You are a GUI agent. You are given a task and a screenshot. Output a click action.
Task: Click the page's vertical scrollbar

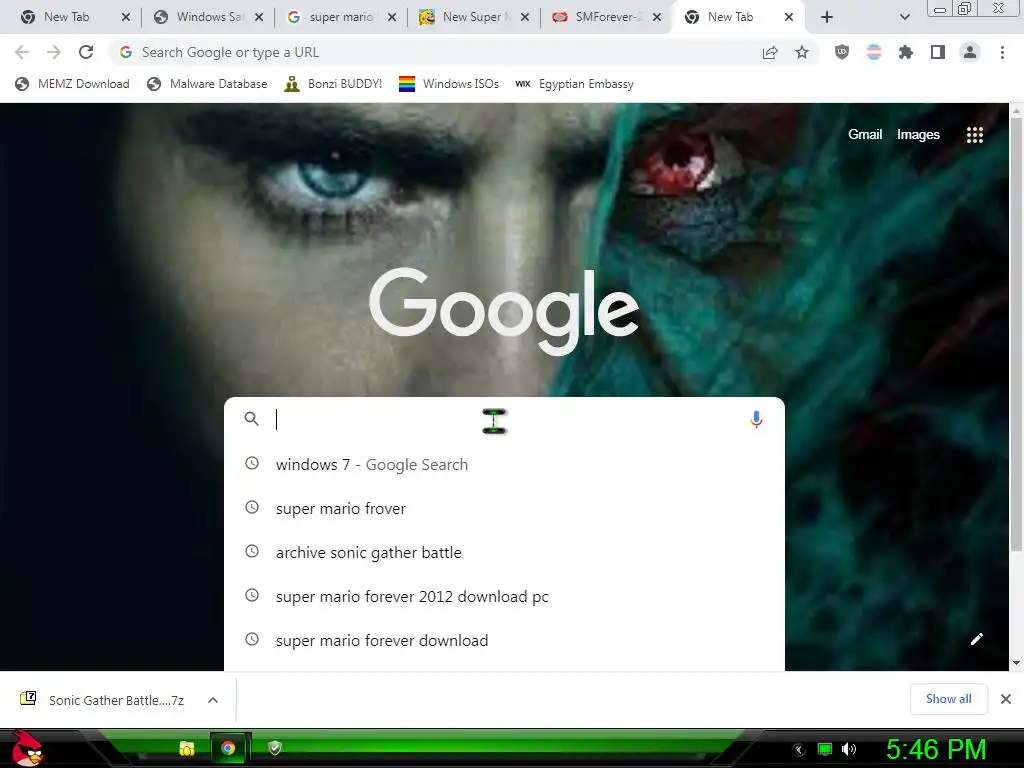pos(1016,333)
